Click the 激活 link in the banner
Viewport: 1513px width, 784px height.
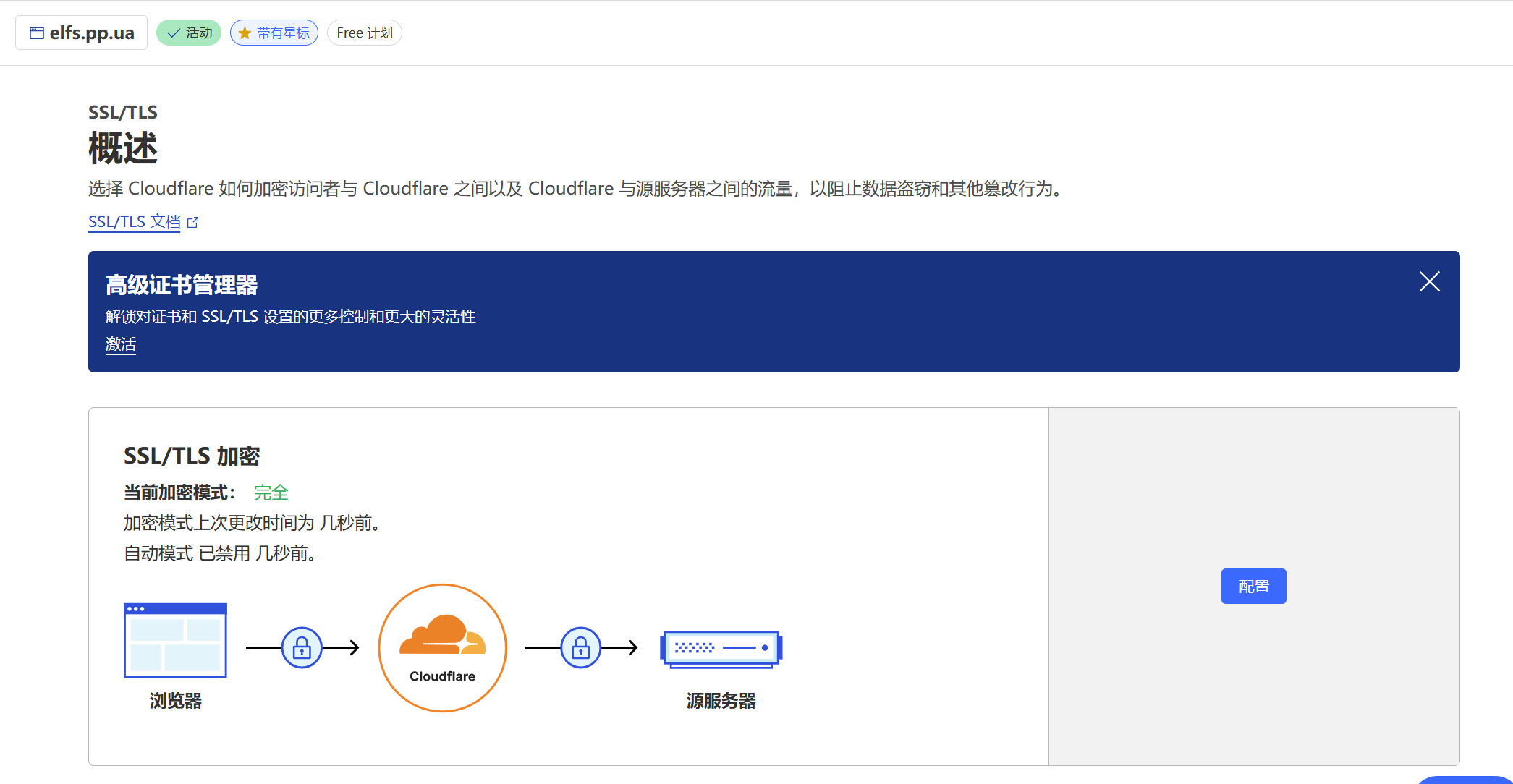121,344
